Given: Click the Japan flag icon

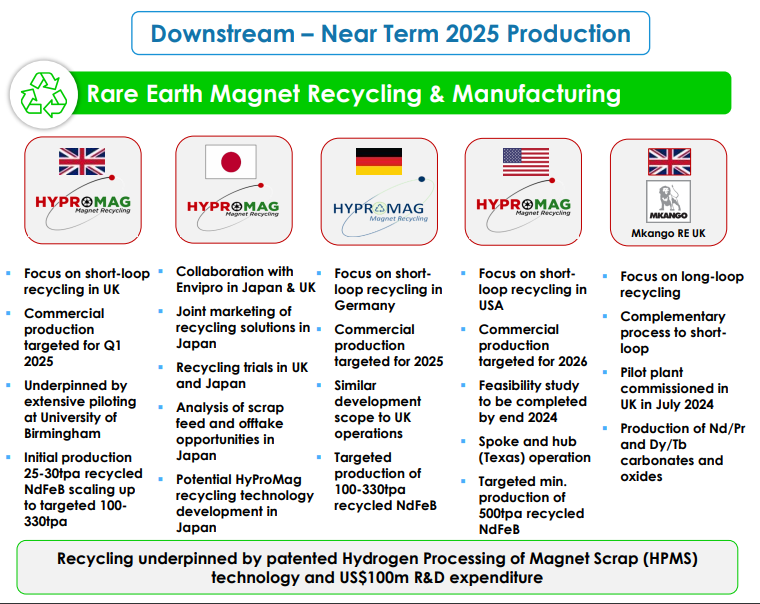Looking at the screenshot, I should 231,161.
